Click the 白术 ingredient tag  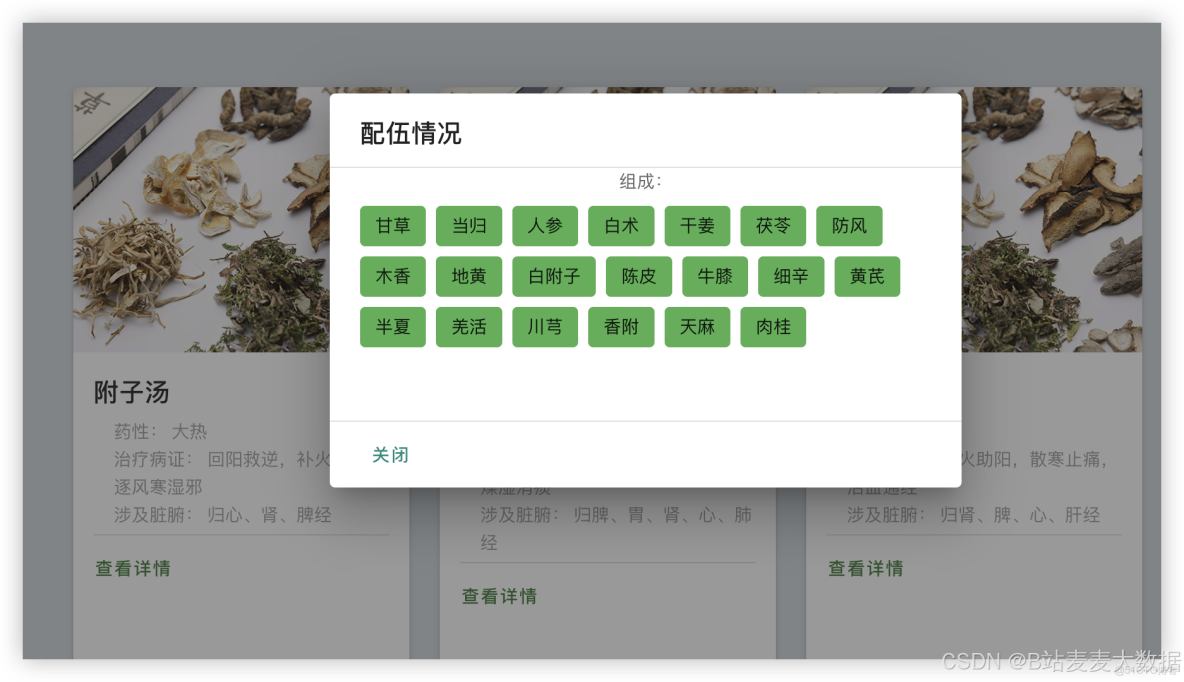[x=620, y=226]
